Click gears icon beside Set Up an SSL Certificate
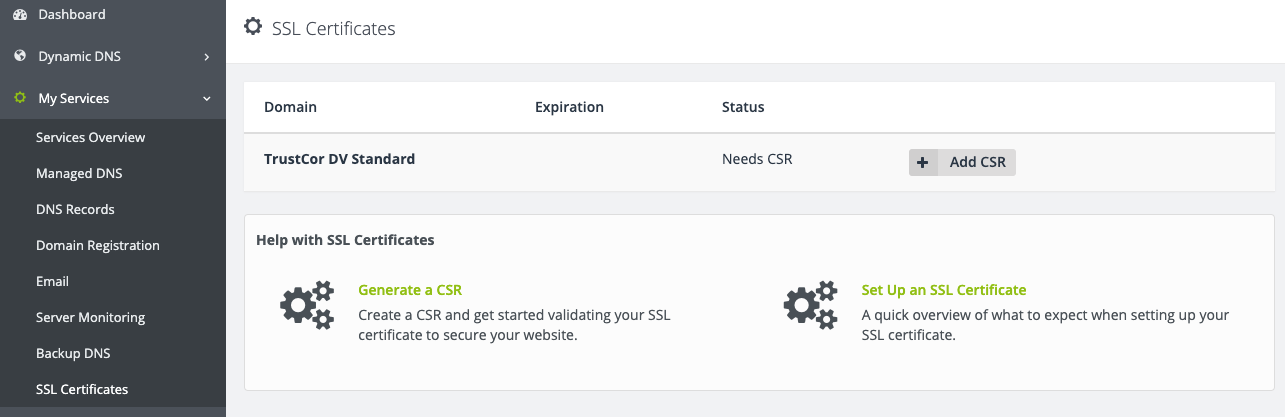 pyautogui.click(x=810, y=306)
